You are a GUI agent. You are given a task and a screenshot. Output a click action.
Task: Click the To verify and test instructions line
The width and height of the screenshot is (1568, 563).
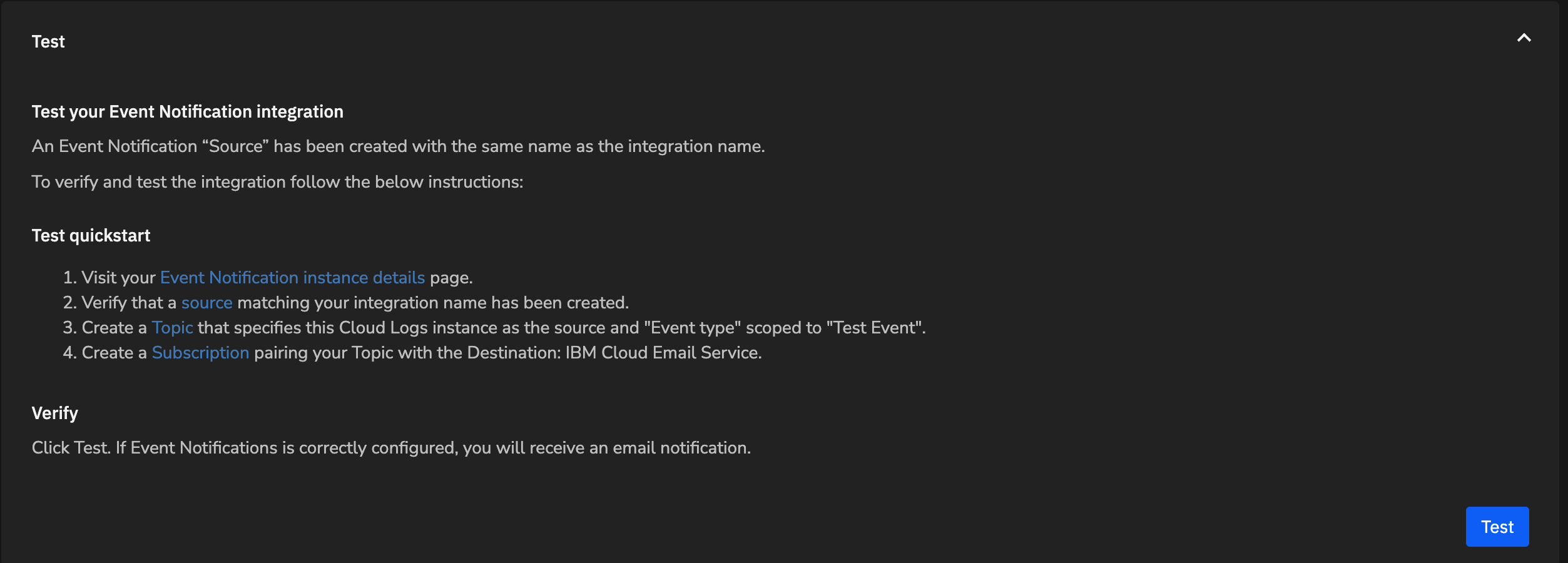coord(277,182)
